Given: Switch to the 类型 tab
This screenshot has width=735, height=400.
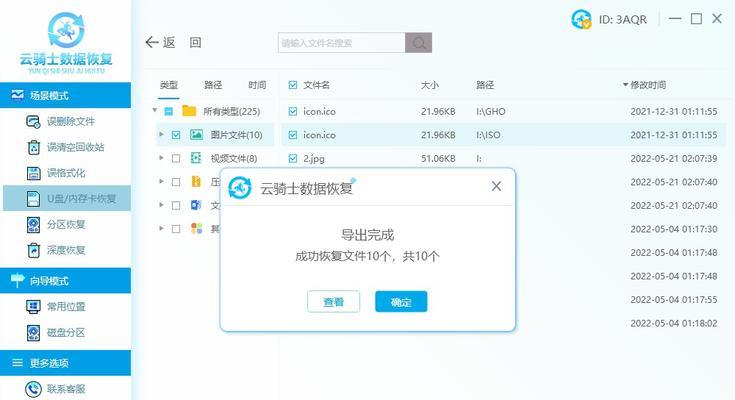Looking at the screenshot, I should (169, 85).
